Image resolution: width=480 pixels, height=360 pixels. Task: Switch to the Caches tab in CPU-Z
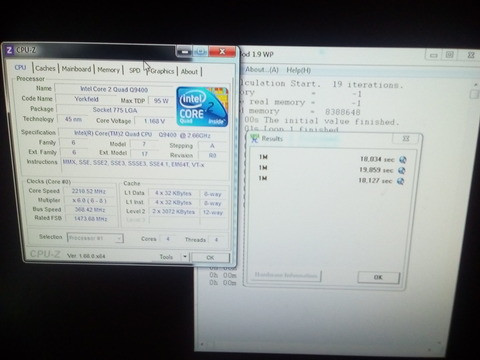point(45,69)
